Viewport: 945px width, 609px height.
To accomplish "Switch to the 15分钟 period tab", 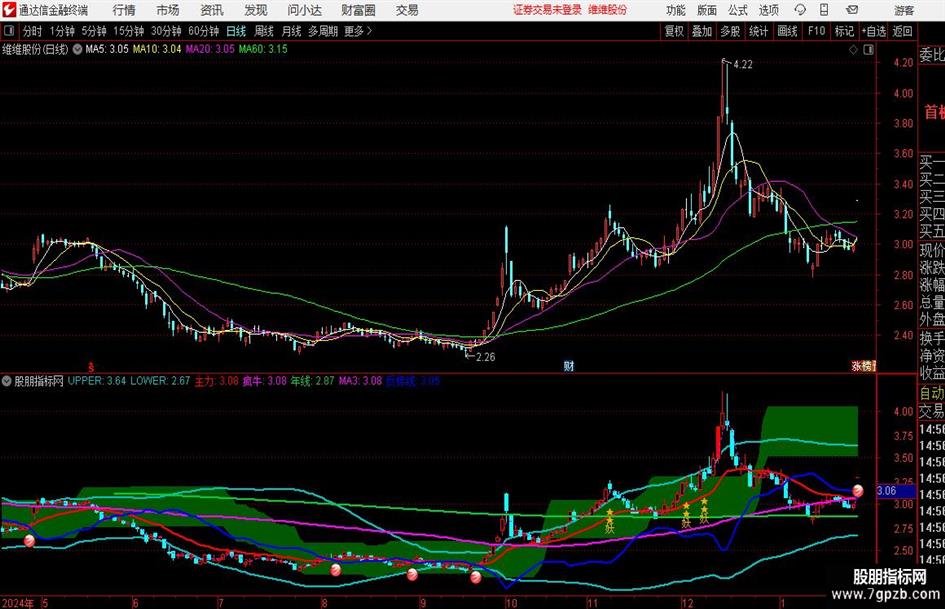I will tap(129, 31).
